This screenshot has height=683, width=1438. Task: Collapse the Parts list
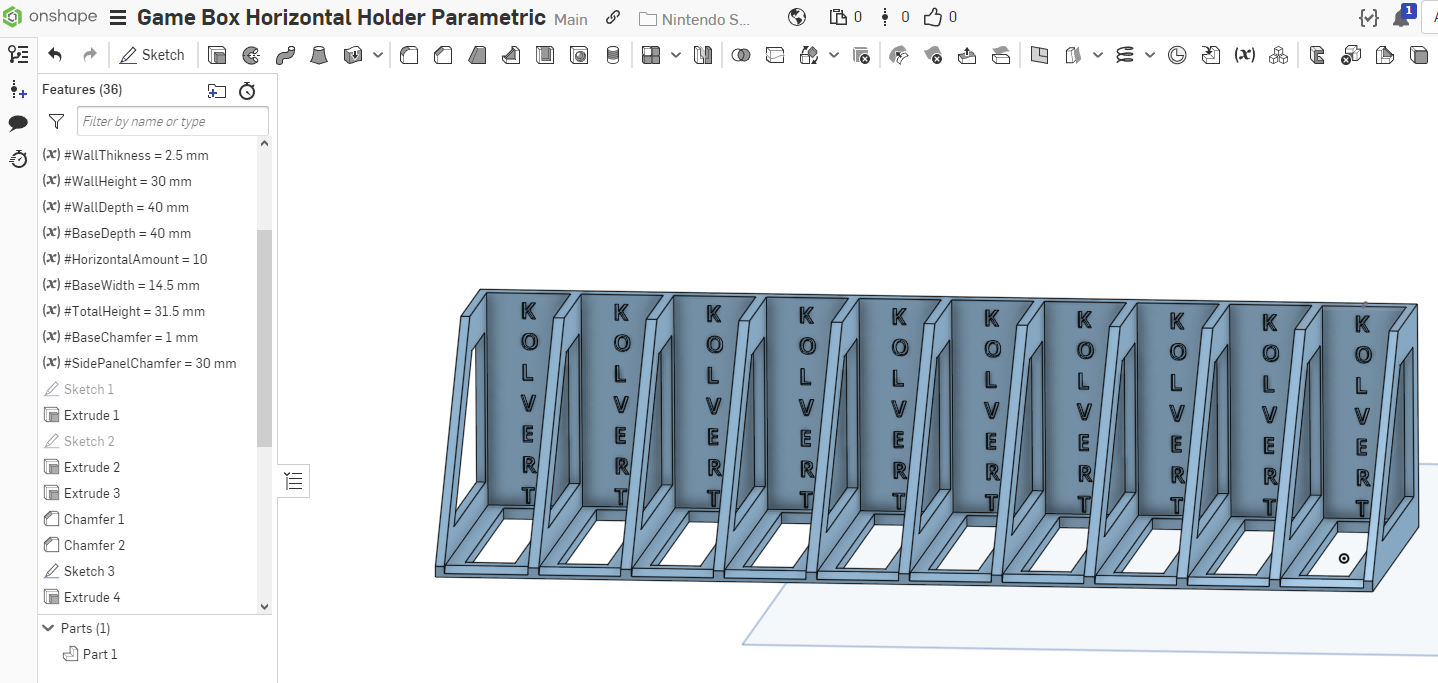tap(47, 628)
